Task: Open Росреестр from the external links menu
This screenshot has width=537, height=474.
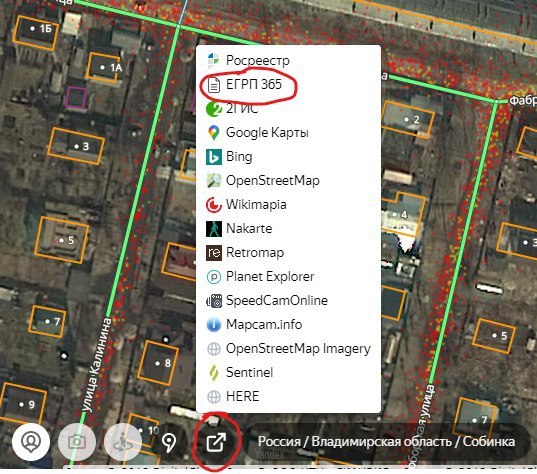Action: point(288,61)
